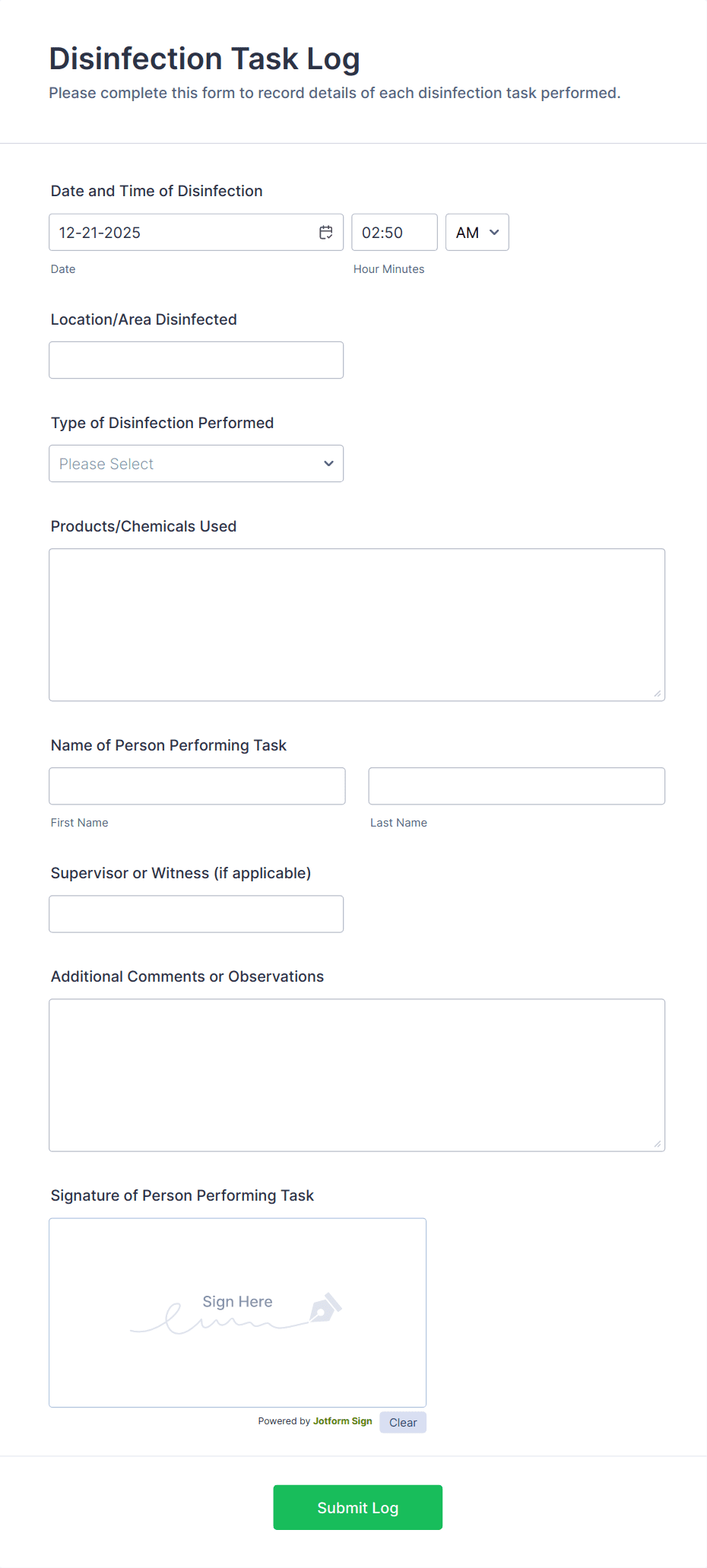Open the Type of Disinfection Performed dropdown
Viewport: 707px width, 1568px height.
click(196, 463)
